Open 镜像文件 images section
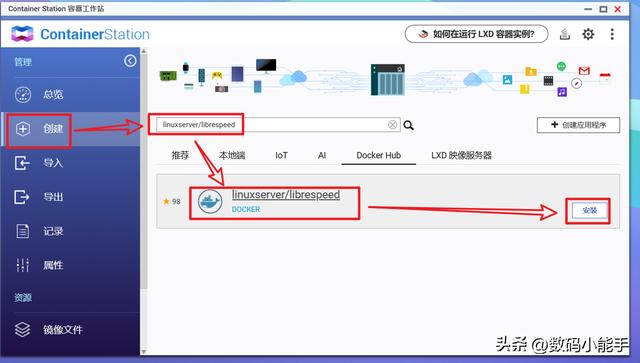The width and height of the screenshot is (640, 363). point(70,330)
